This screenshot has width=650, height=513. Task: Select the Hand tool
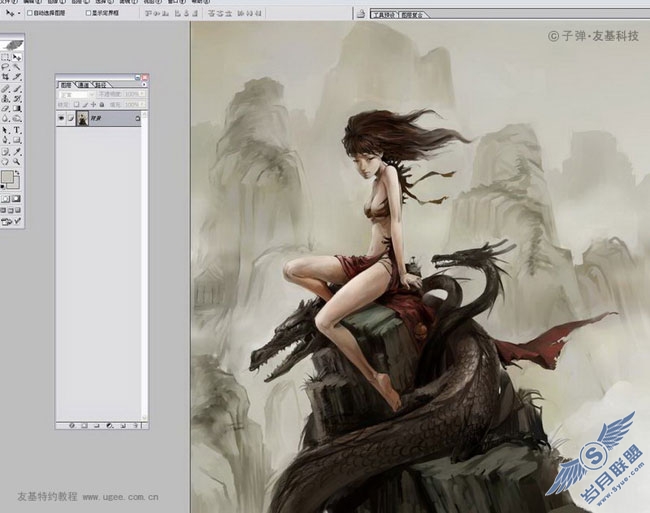click(x=6, y=162)
